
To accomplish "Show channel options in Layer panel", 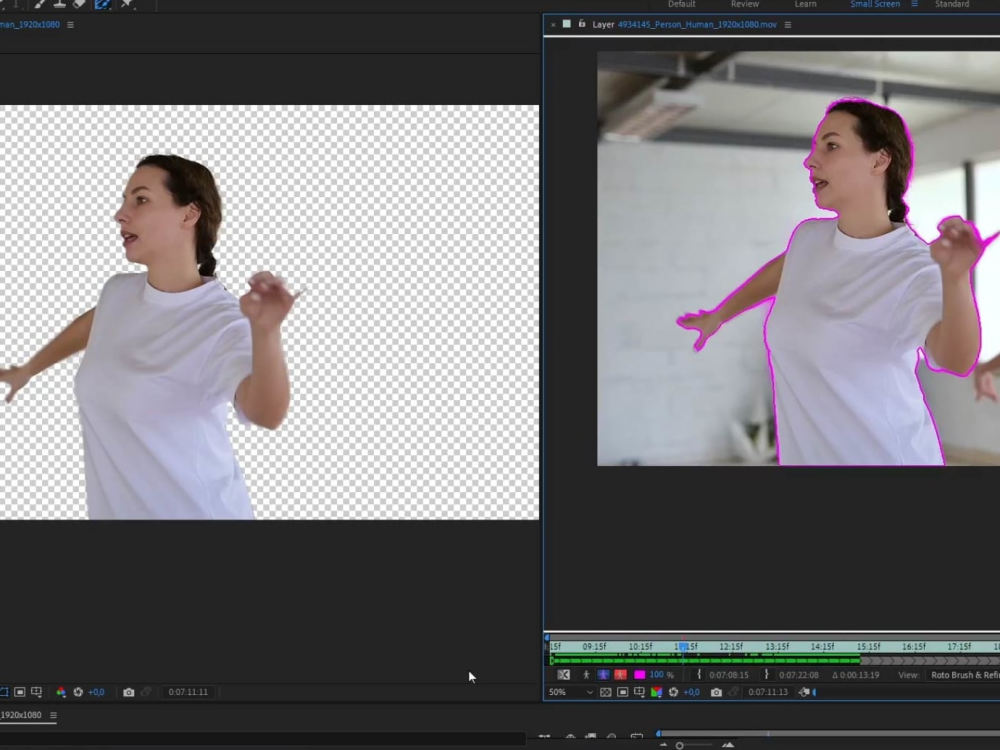I will coord(656,692).
